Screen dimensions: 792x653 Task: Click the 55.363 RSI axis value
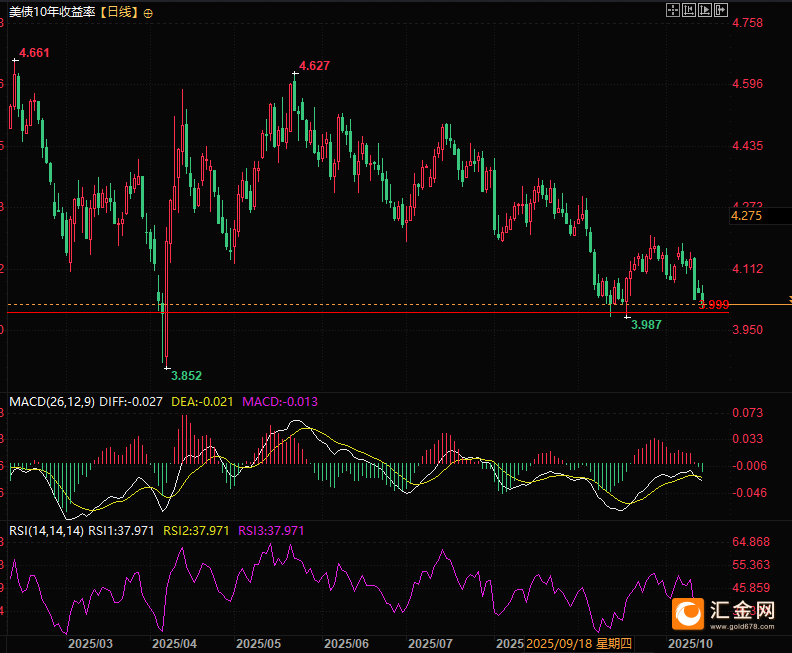[x=751, y=565]
